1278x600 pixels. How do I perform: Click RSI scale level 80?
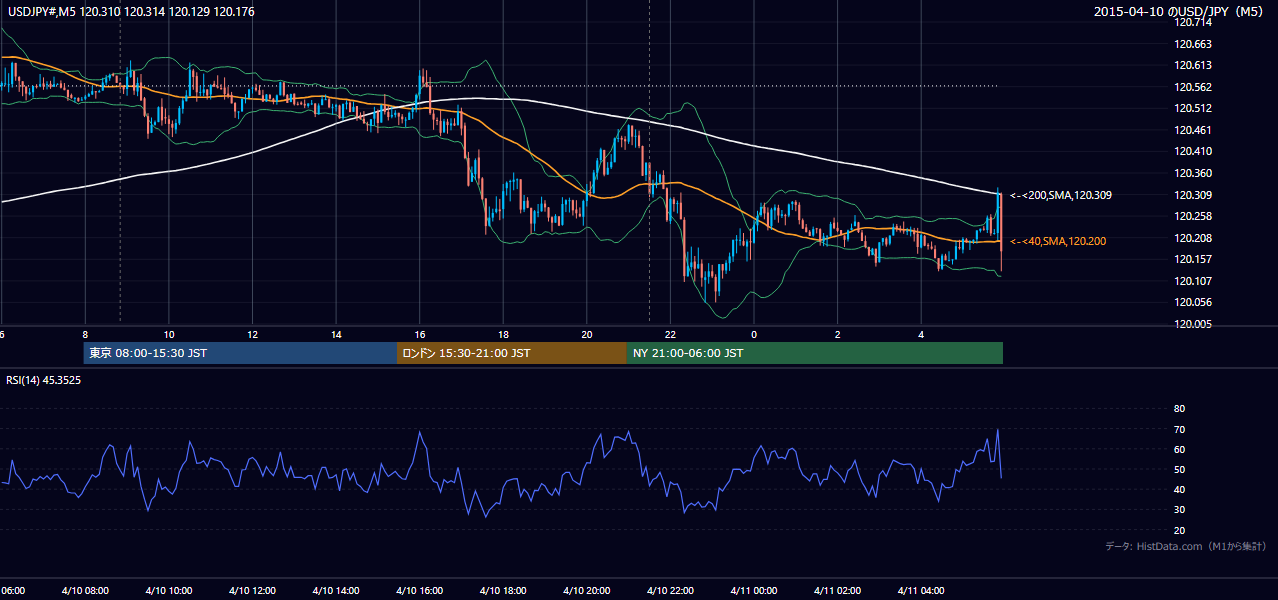[x=1179, y=409]
